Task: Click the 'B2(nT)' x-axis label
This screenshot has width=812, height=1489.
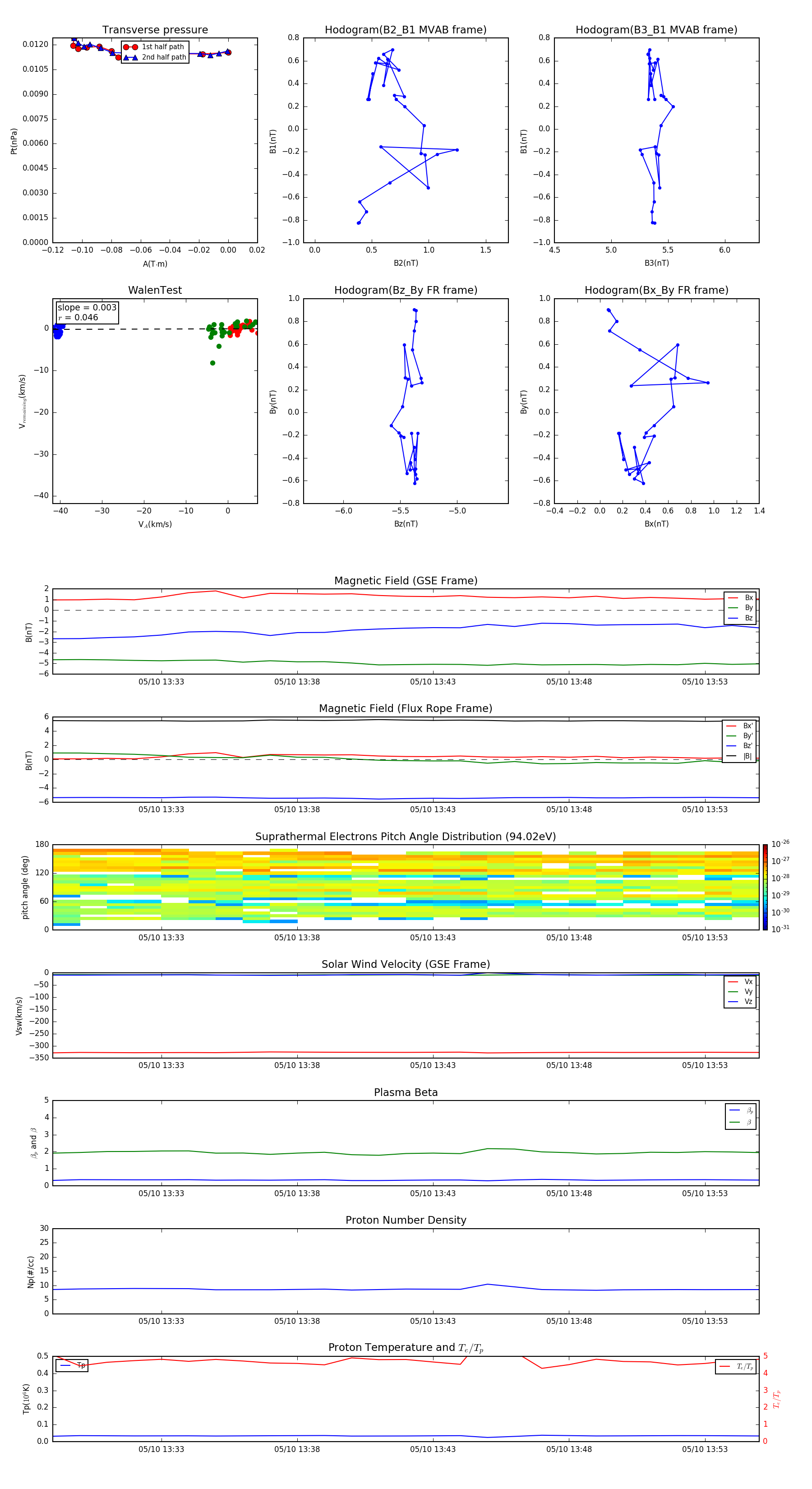Action: tap(406, 263)
